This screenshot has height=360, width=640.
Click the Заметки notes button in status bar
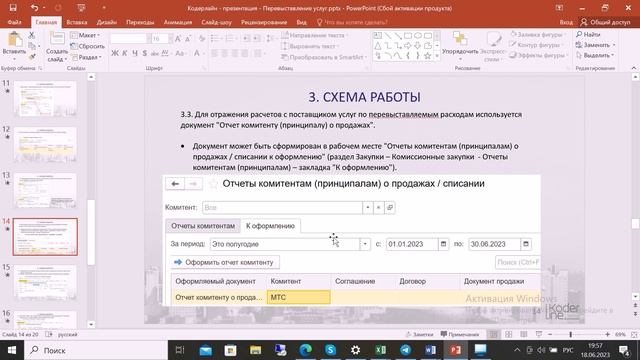[419, 334]
